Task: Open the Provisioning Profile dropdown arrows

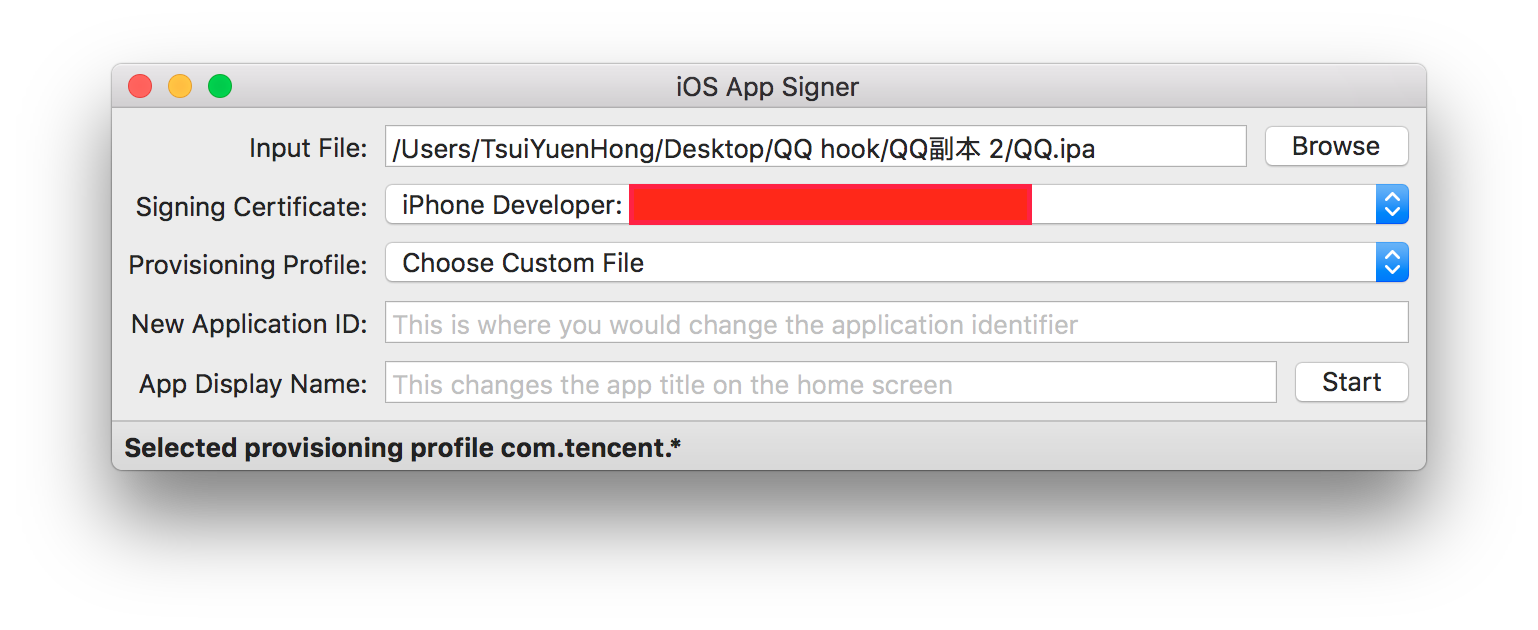Action: point(1392,263)
